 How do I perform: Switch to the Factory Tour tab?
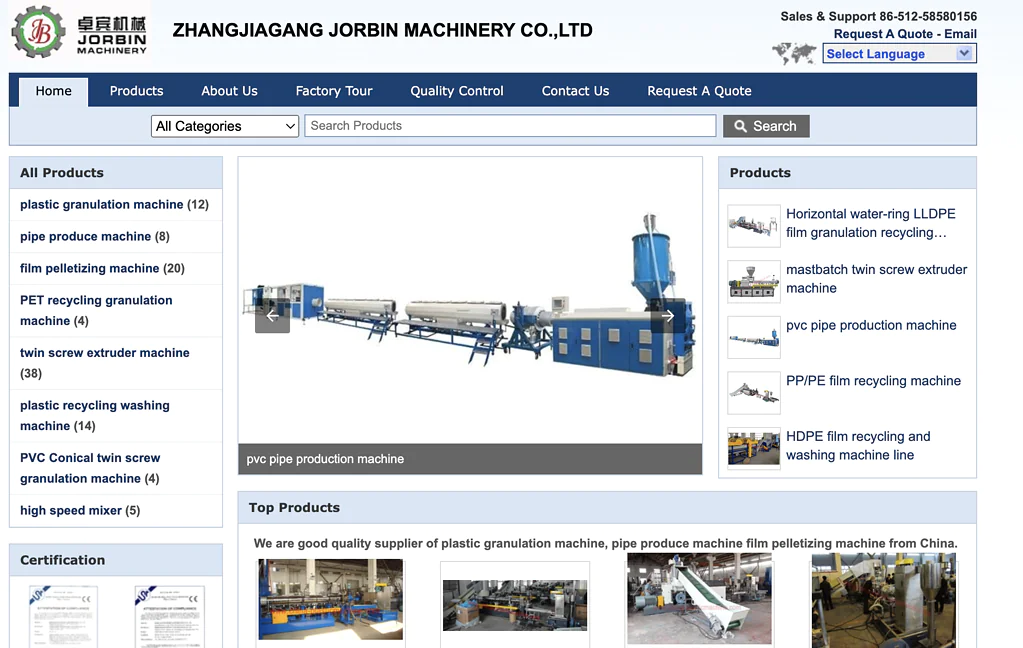pos(333,91)
